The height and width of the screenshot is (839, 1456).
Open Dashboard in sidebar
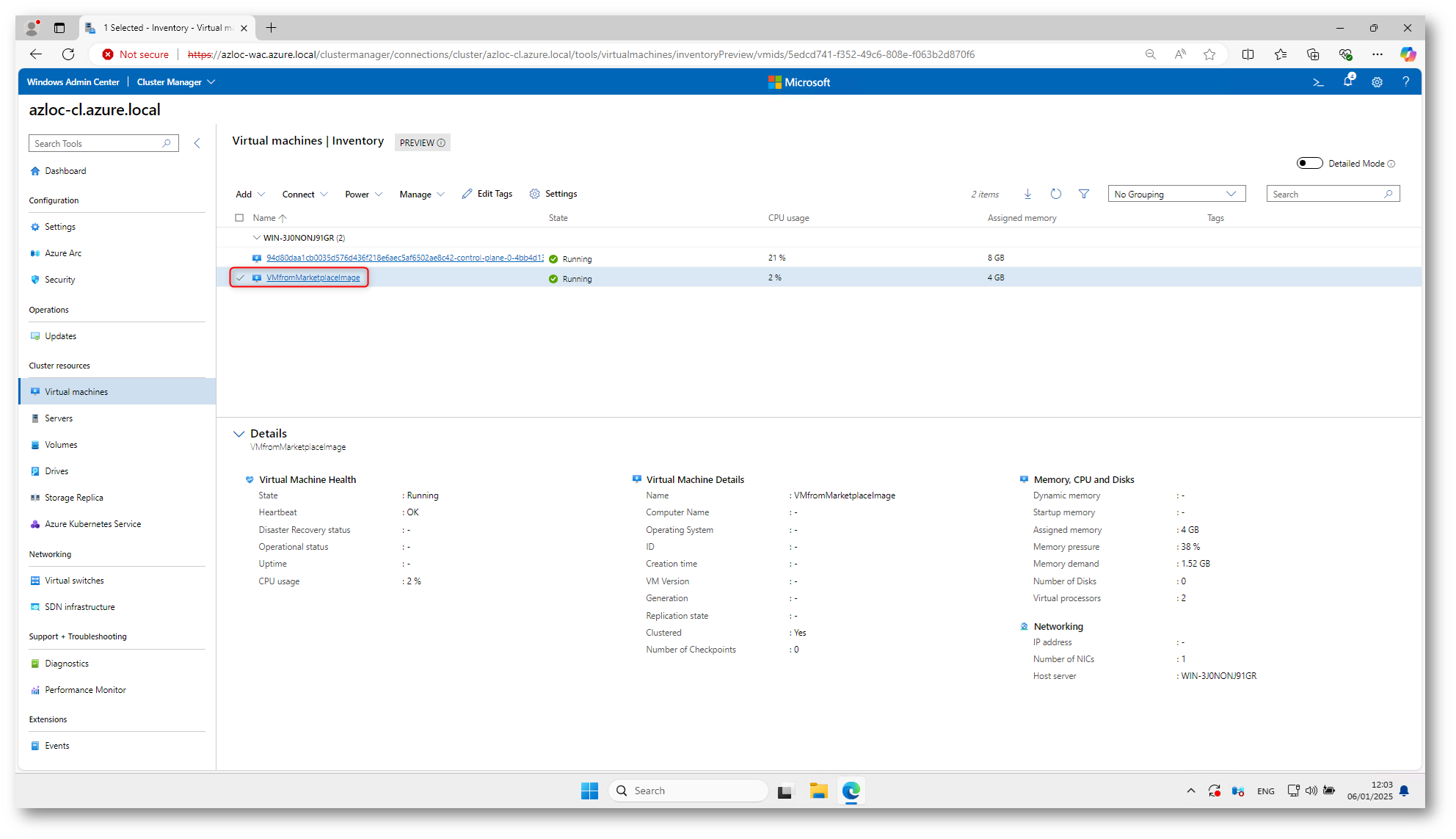65,171
